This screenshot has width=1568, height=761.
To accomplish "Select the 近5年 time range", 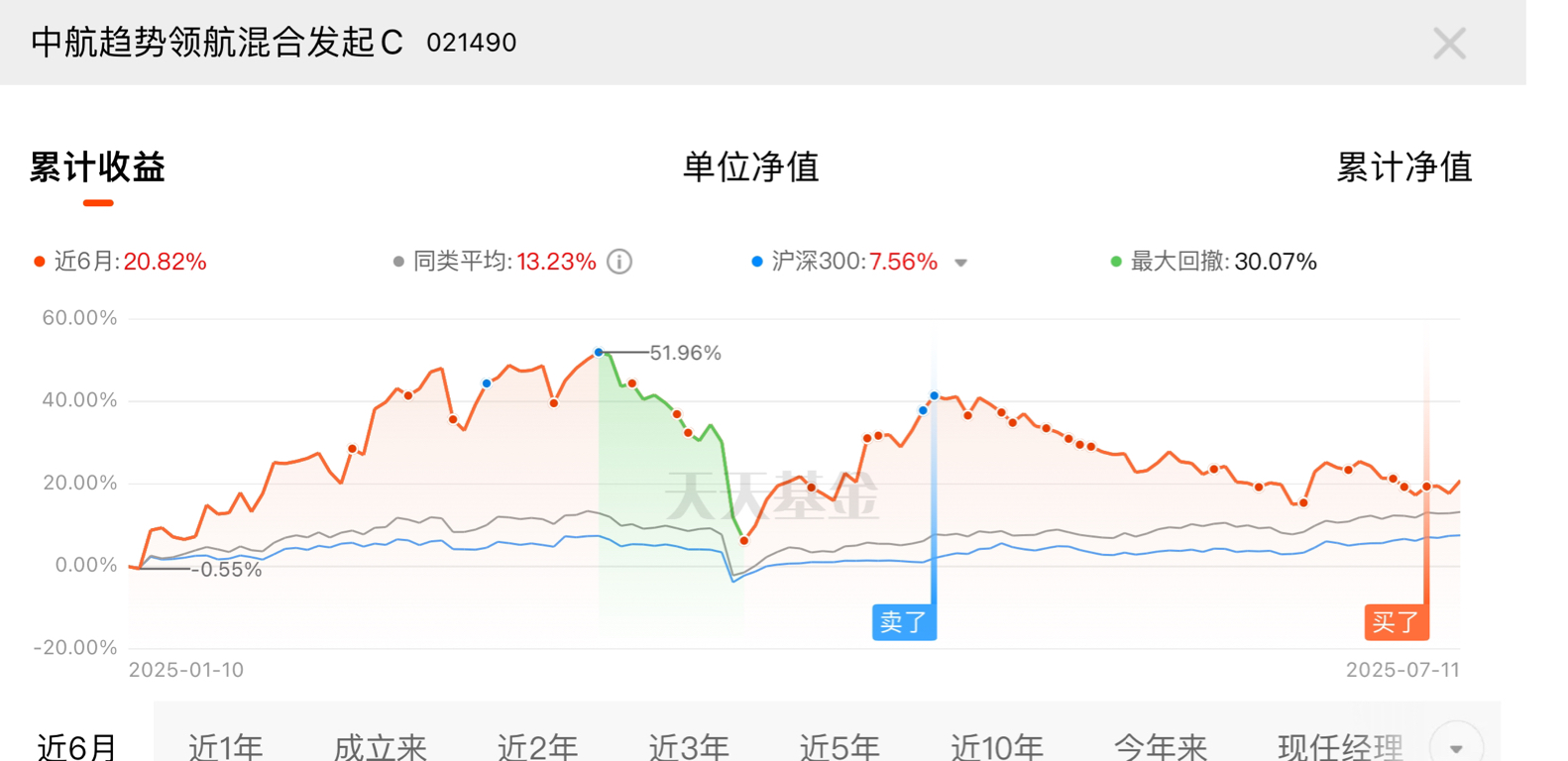I will pyautogui.click(x=840, y=746).
